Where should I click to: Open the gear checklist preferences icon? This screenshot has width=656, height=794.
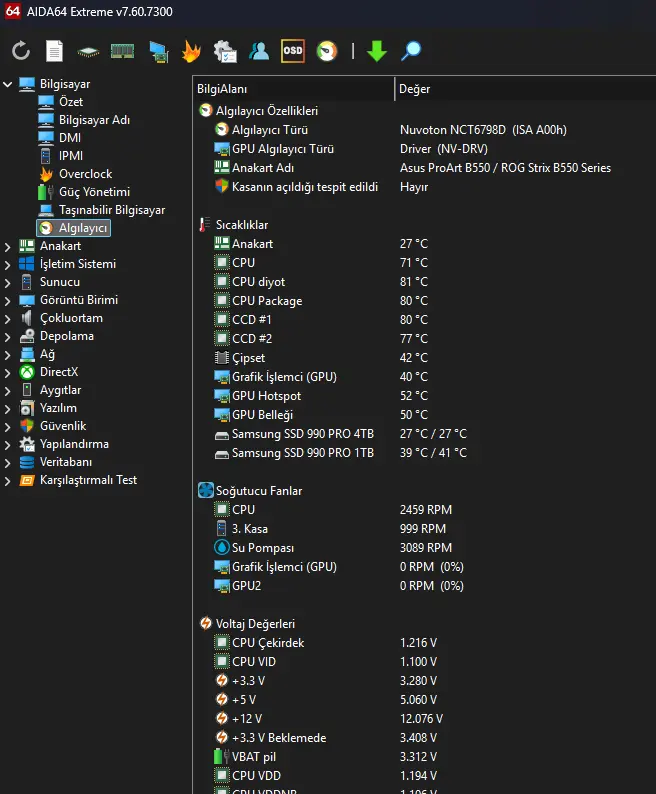point(225,51)
